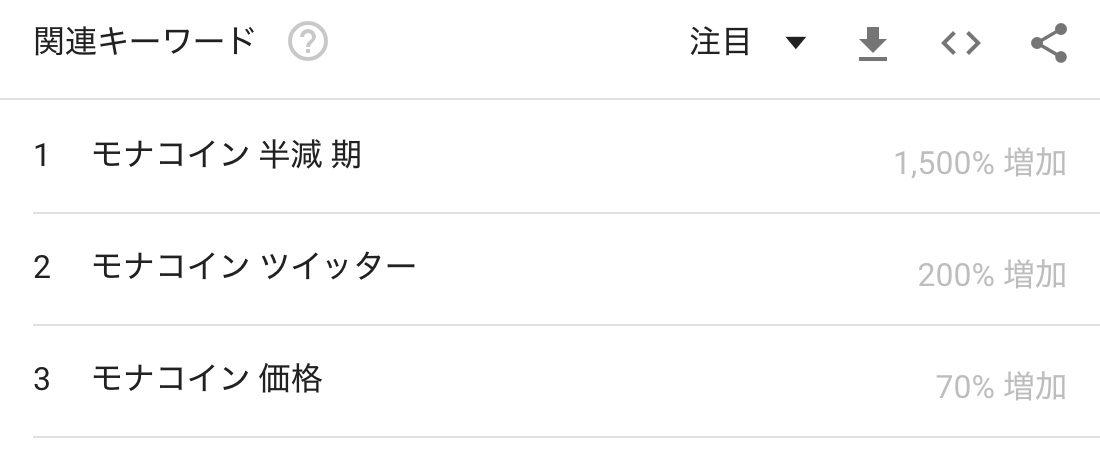Open the embed code icon

tap(960, 44)
